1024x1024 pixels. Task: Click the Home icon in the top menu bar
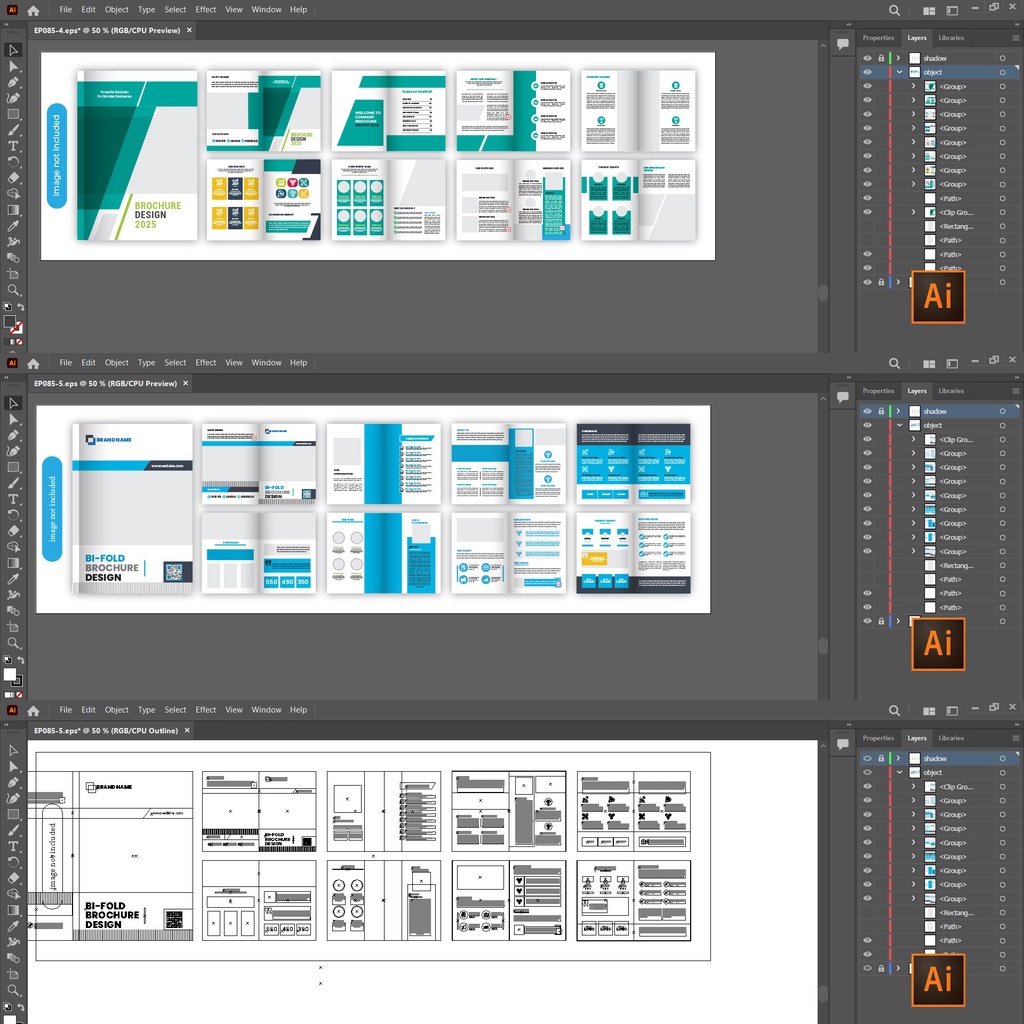pyautogui.click(x=33, y=10)
